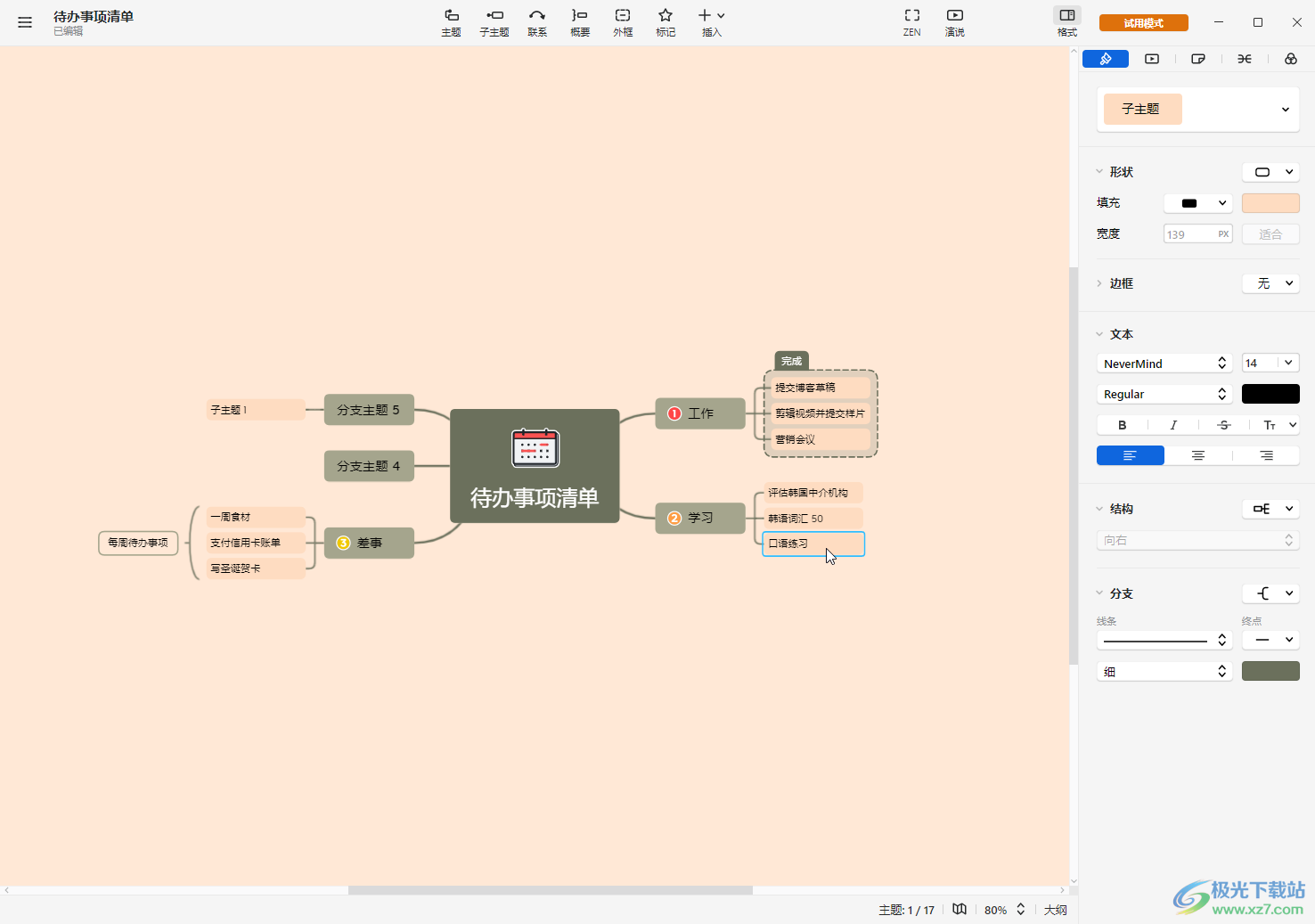1315x924 pixels.
Task: Choose a topic shape from dropdown
Action: click(1270, 172)
